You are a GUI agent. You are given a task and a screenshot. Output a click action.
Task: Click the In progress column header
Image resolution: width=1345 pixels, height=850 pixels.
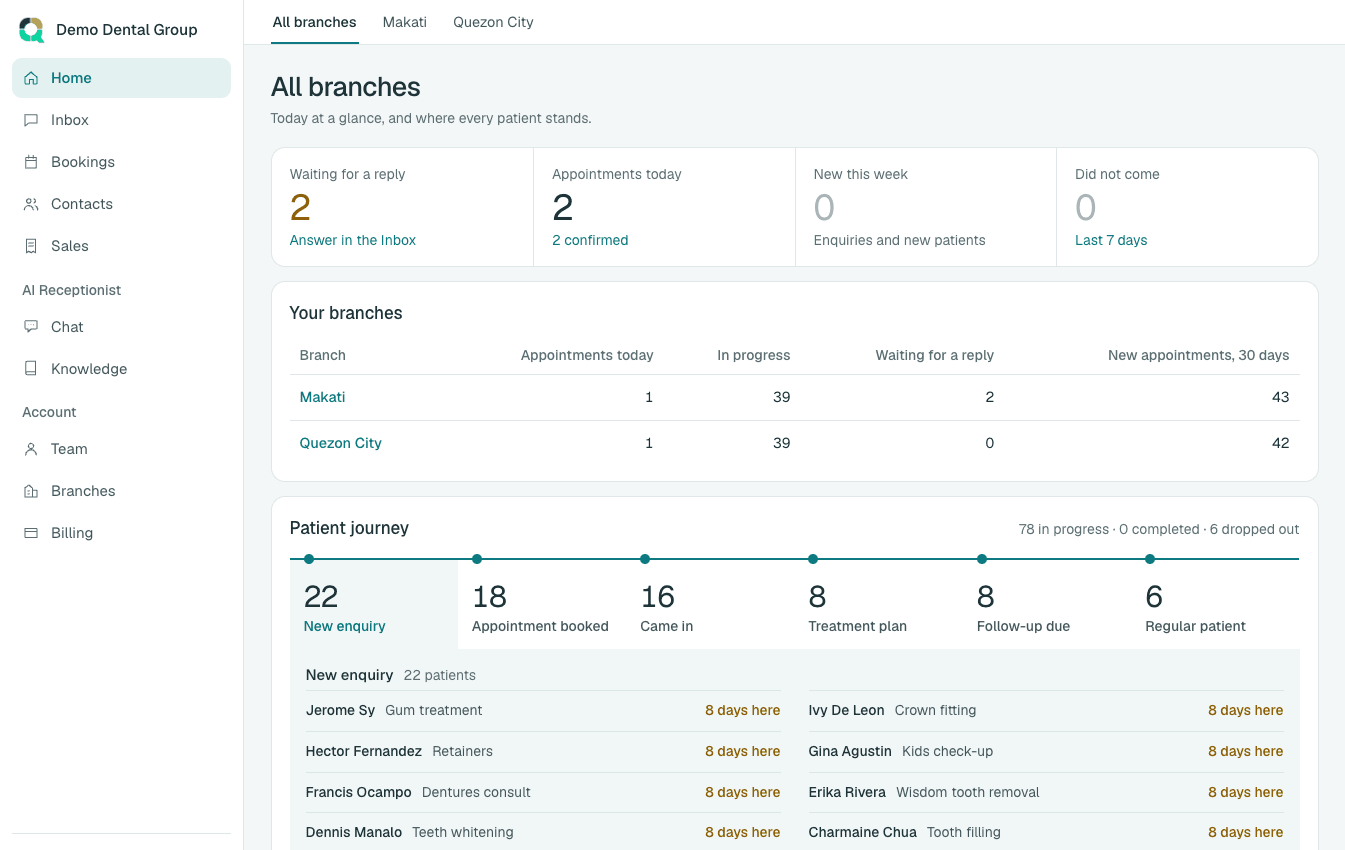[x=754, y=355]
